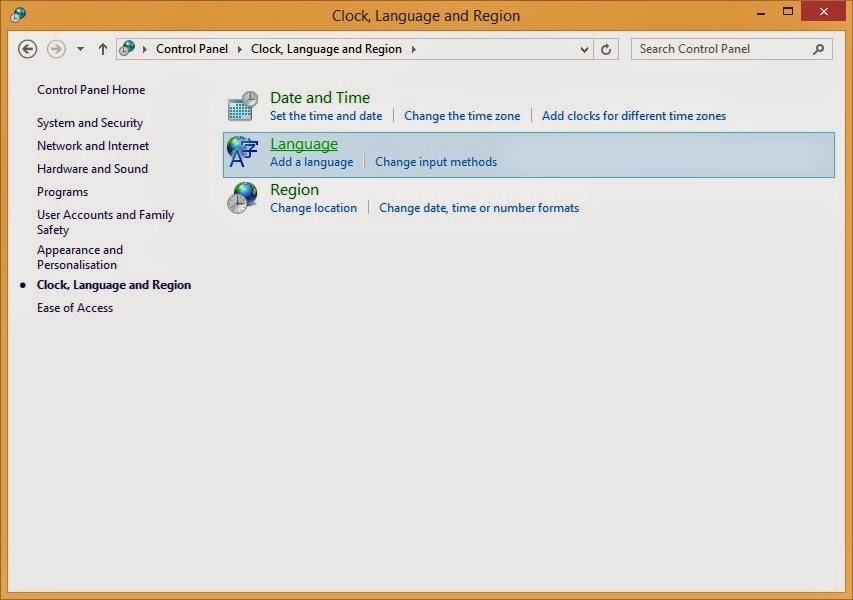This screenshot has height=600, width=853.
Task: Refresh the page with the refresh icon
Action: point(605,48)
